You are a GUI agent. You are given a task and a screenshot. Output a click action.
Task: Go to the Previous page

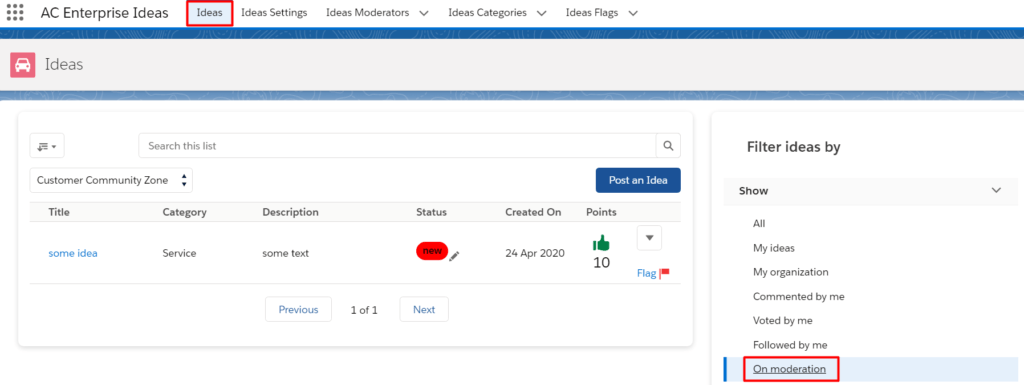click(x=298, y=309)
